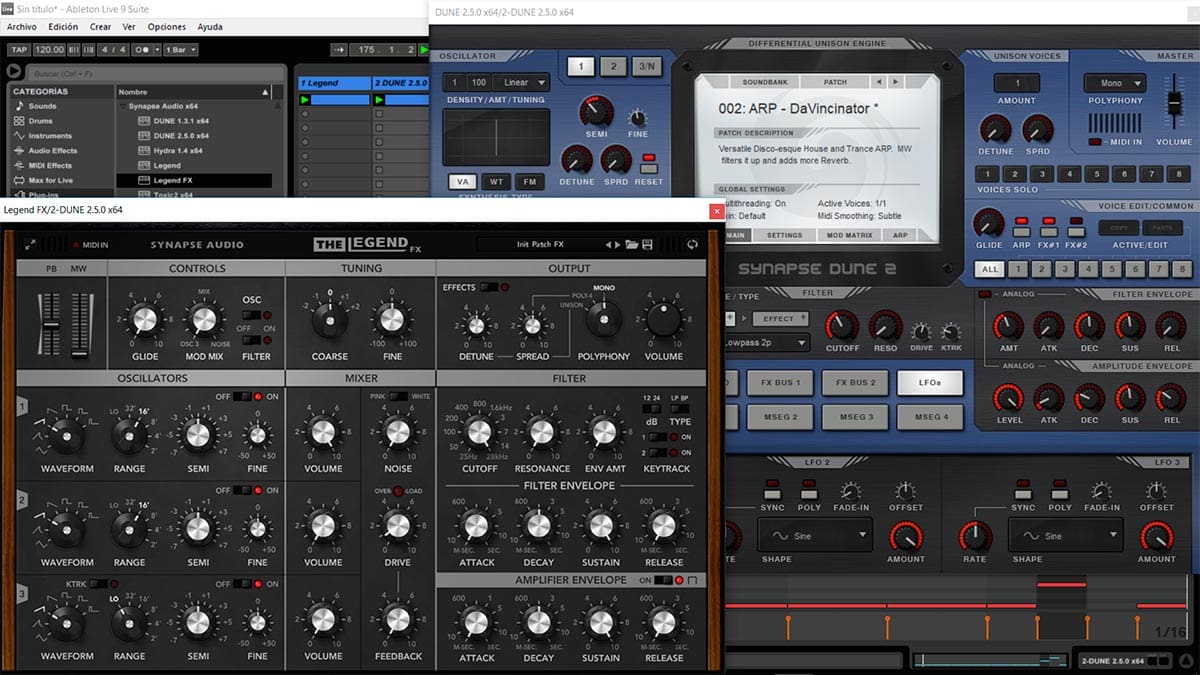This screenshot has height=675, width=1200.
Task: Click the MW mod wheel in Legend FX
Action: [x=79, y=325]
